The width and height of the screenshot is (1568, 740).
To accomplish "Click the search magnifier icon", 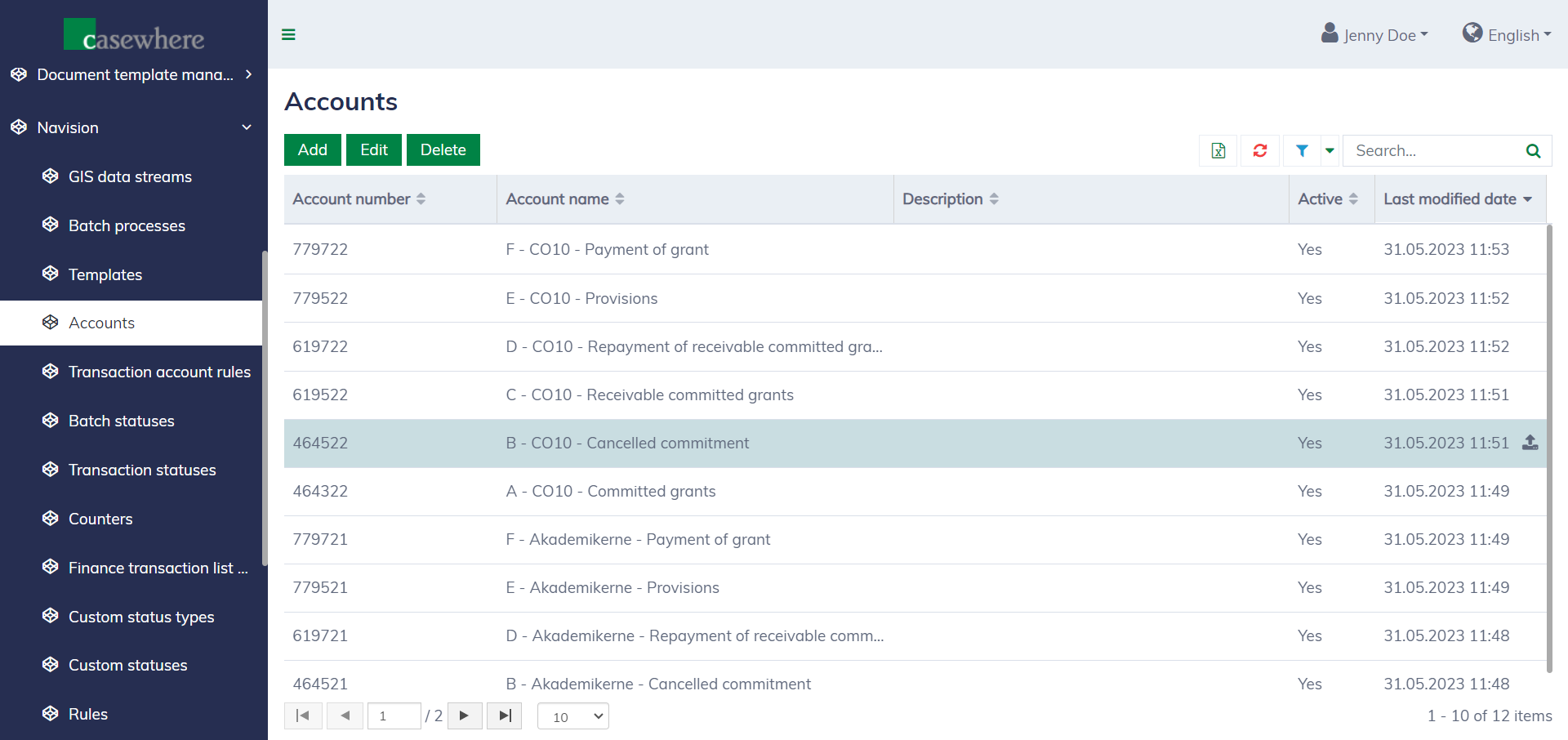I will pos(1533,150).
